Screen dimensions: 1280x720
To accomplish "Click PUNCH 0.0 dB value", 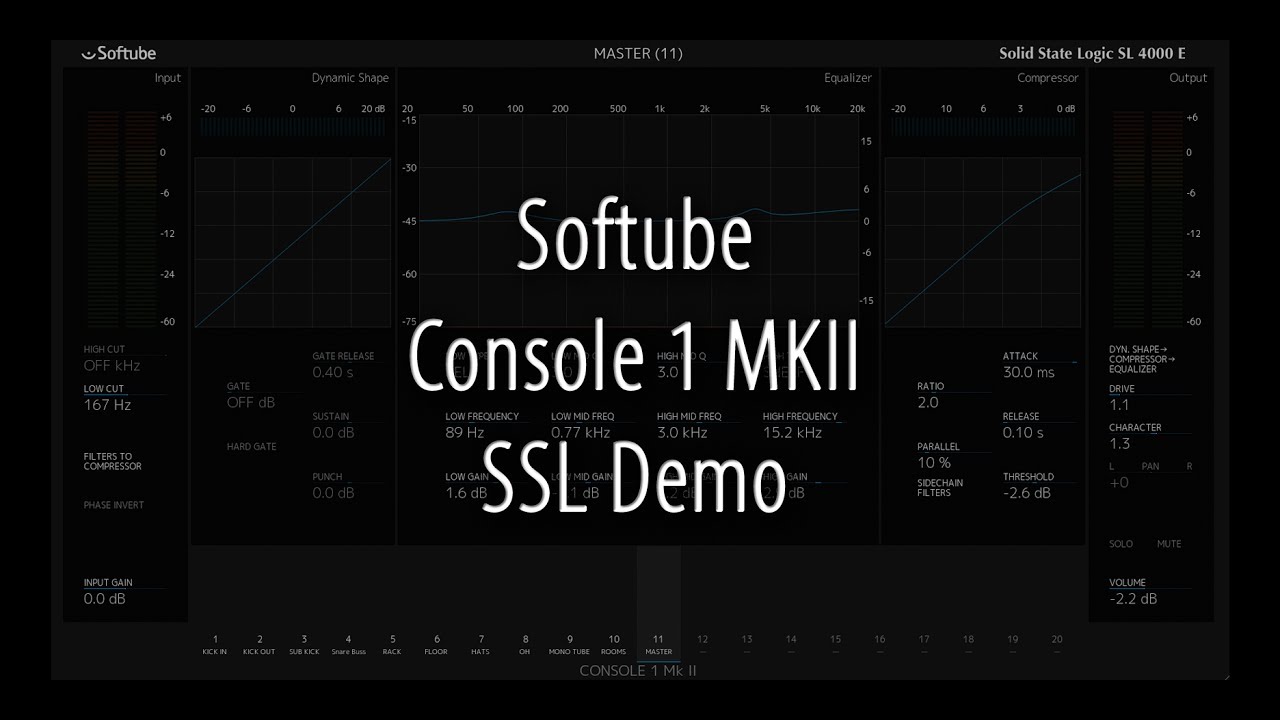I will click(333, 493).
